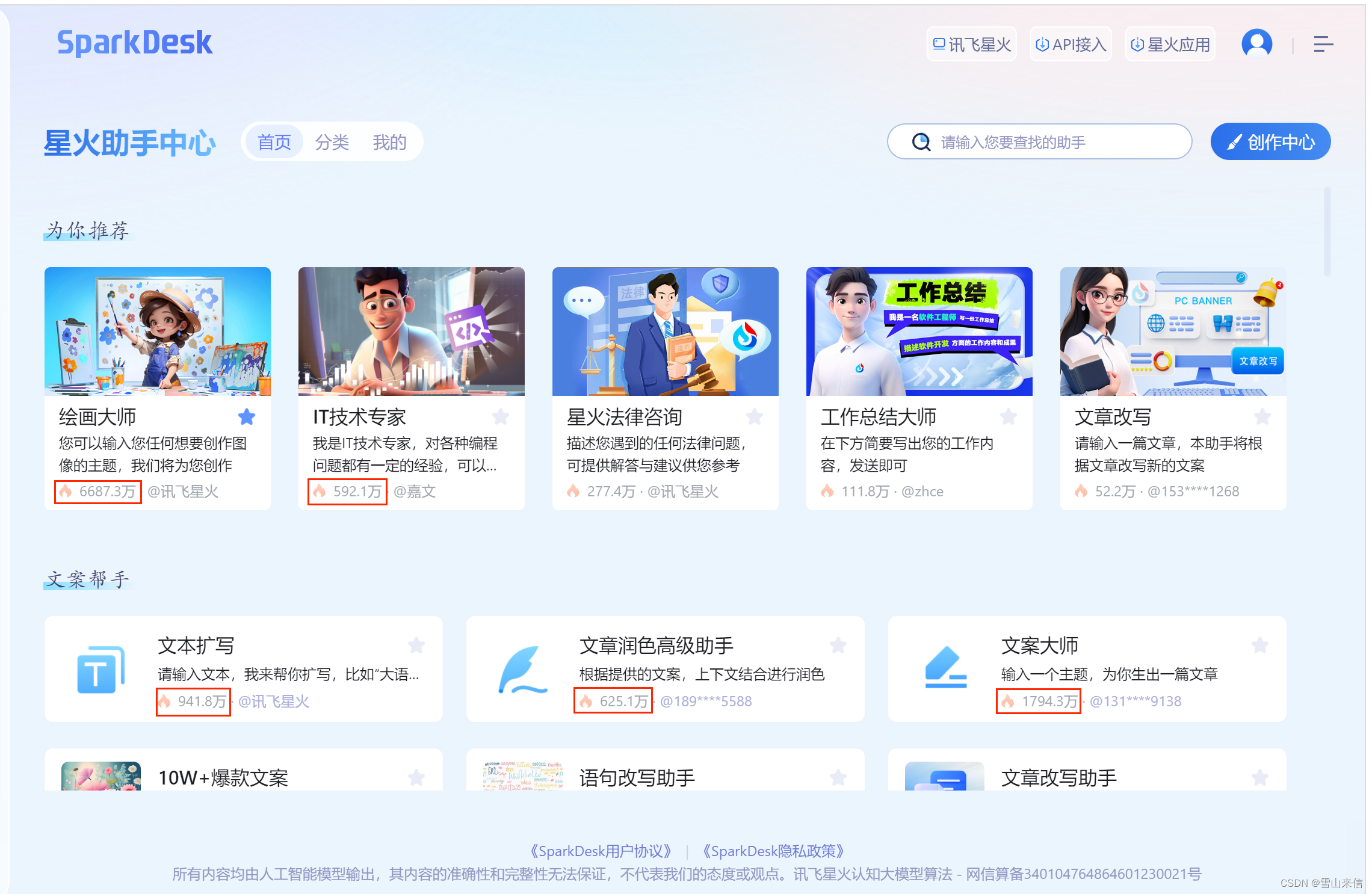The height and width of the screenshot is (894, 1372).
Task: Click the 文章润色高级助手 title
Action: (x=657, y=646)
